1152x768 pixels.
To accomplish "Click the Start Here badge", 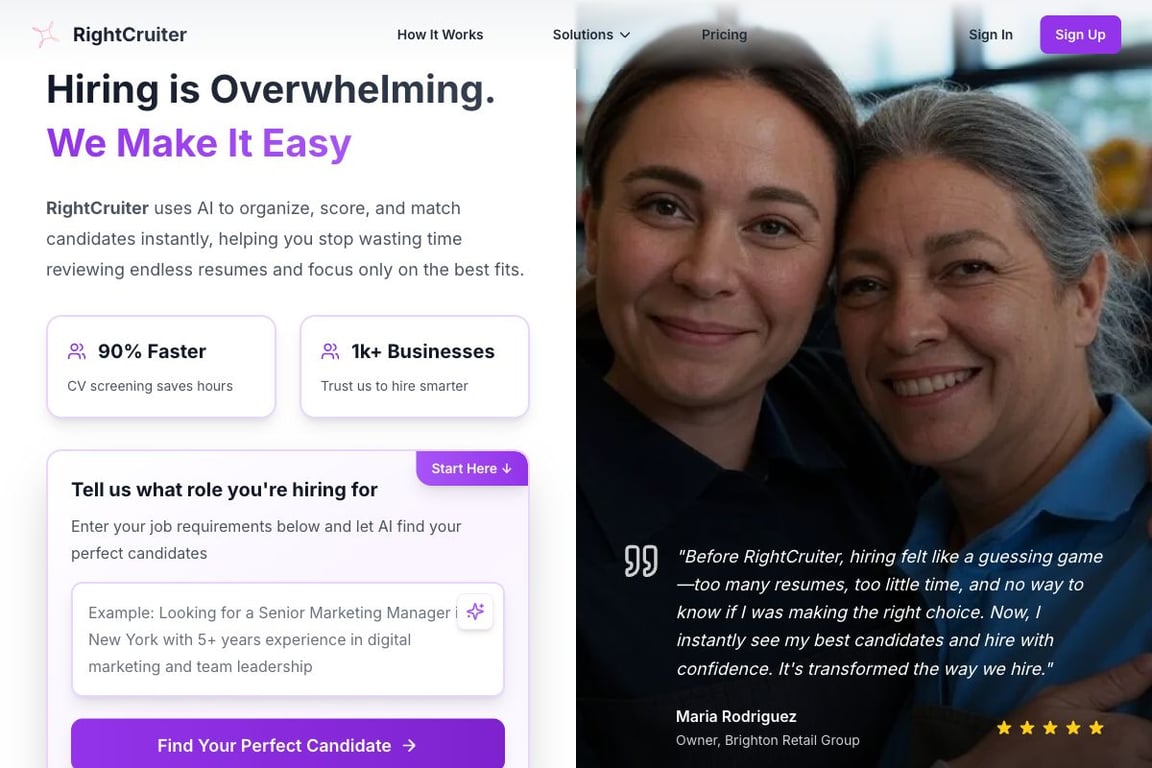I will [x=472, y=468].
